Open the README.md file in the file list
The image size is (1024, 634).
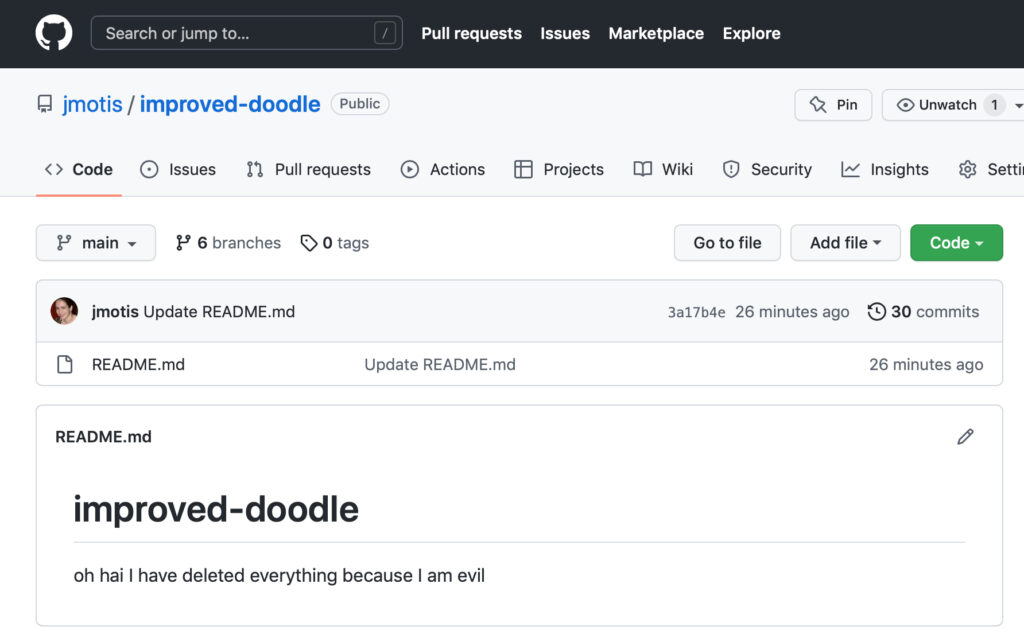138,364
